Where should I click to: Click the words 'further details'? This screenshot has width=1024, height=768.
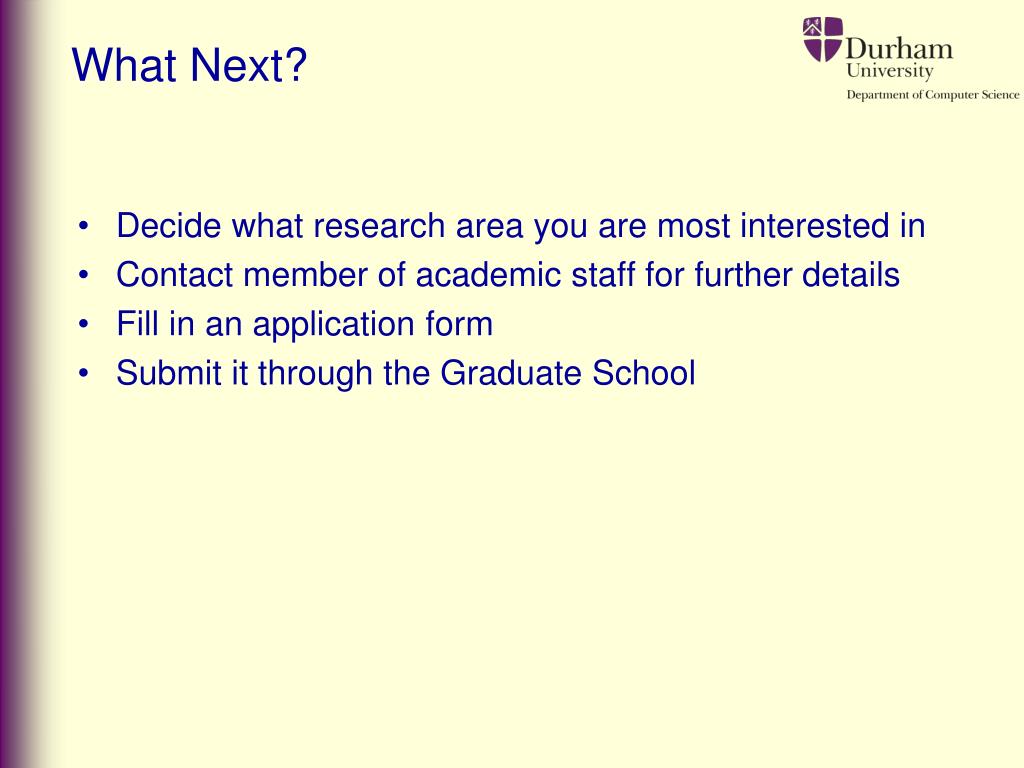(797, 275)
